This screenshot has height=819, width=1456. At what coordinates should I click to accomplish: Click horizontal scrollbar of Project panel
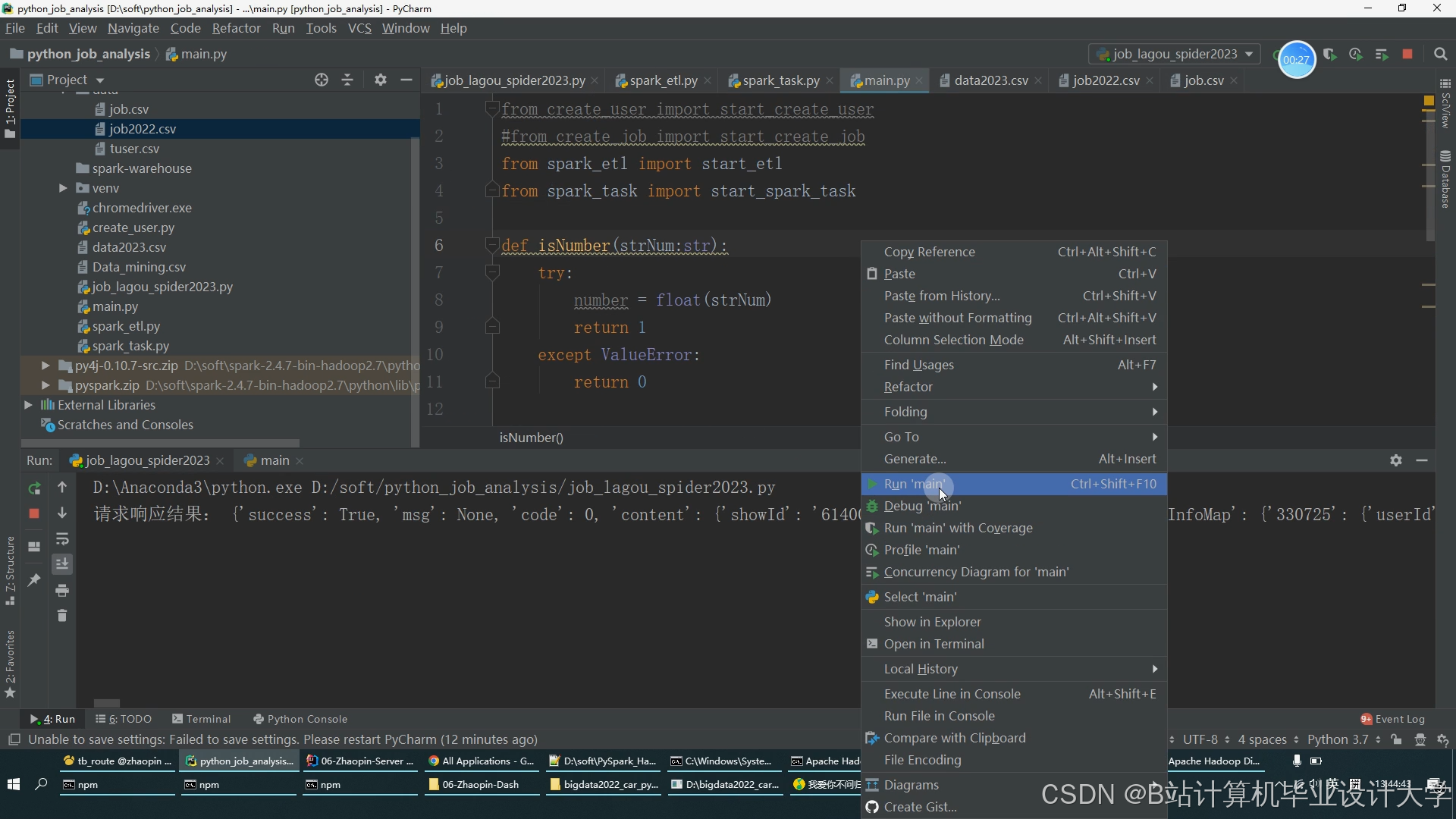tap(160, 443)
